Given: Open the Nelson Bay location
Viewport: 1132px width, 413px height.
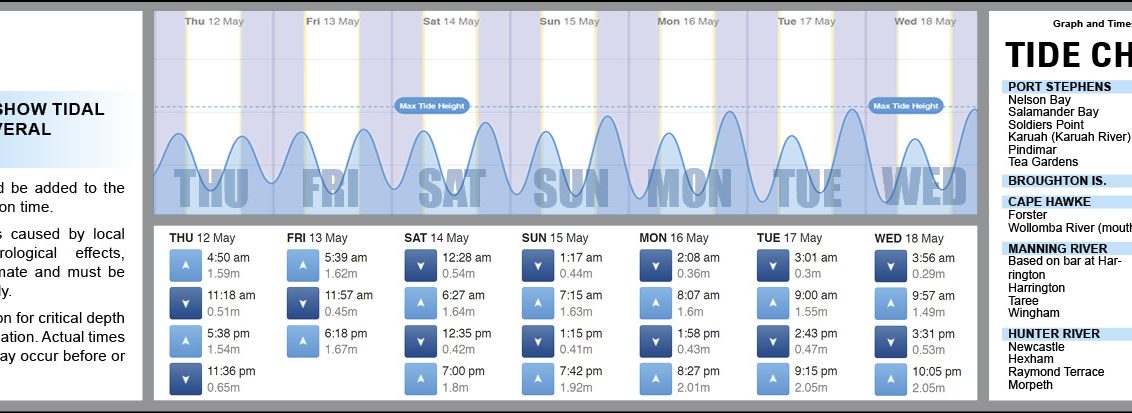Looking at the screenshot, I should click(1039, 100).
